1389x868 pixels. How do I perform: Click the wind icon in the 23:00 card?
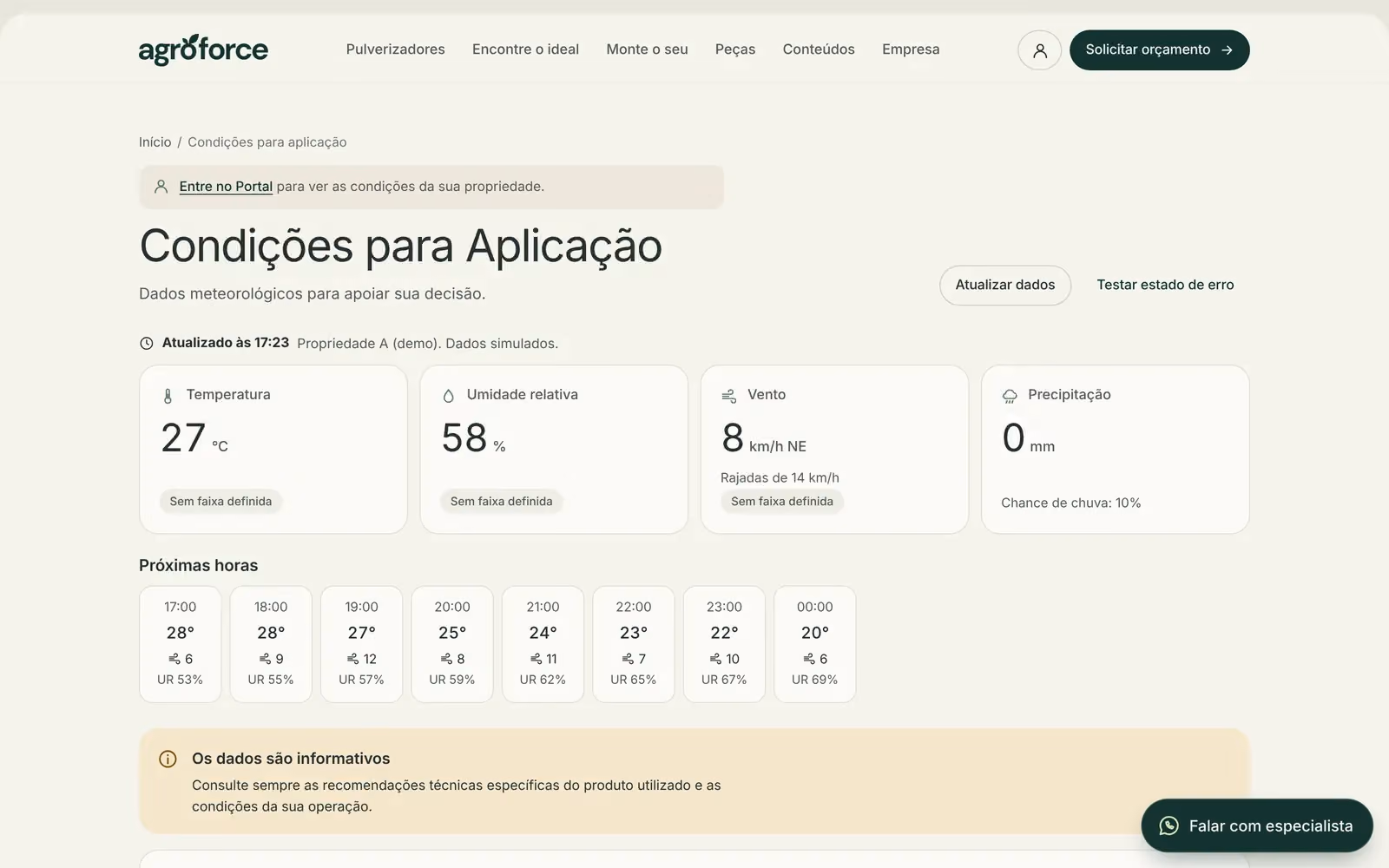point(715,659)
